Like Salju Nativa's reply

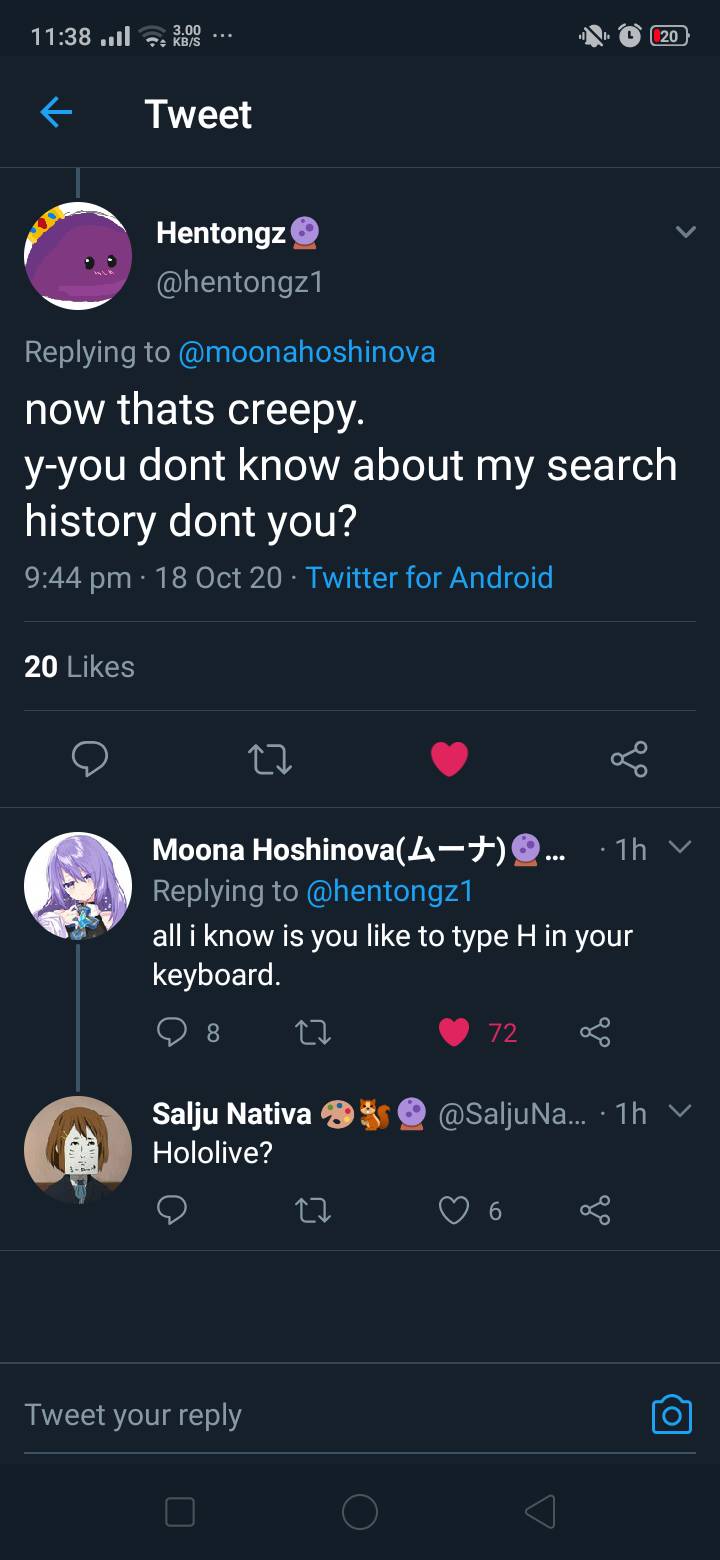point(454,1210)
